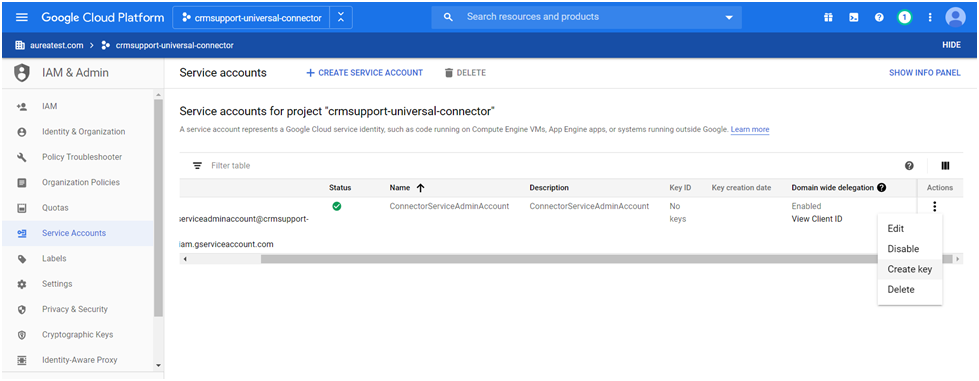Image resolution: width=979 pixels, height=381 pixels.
Task: Click the Settings gear icon in sidebar
Action: click(22, 284)
